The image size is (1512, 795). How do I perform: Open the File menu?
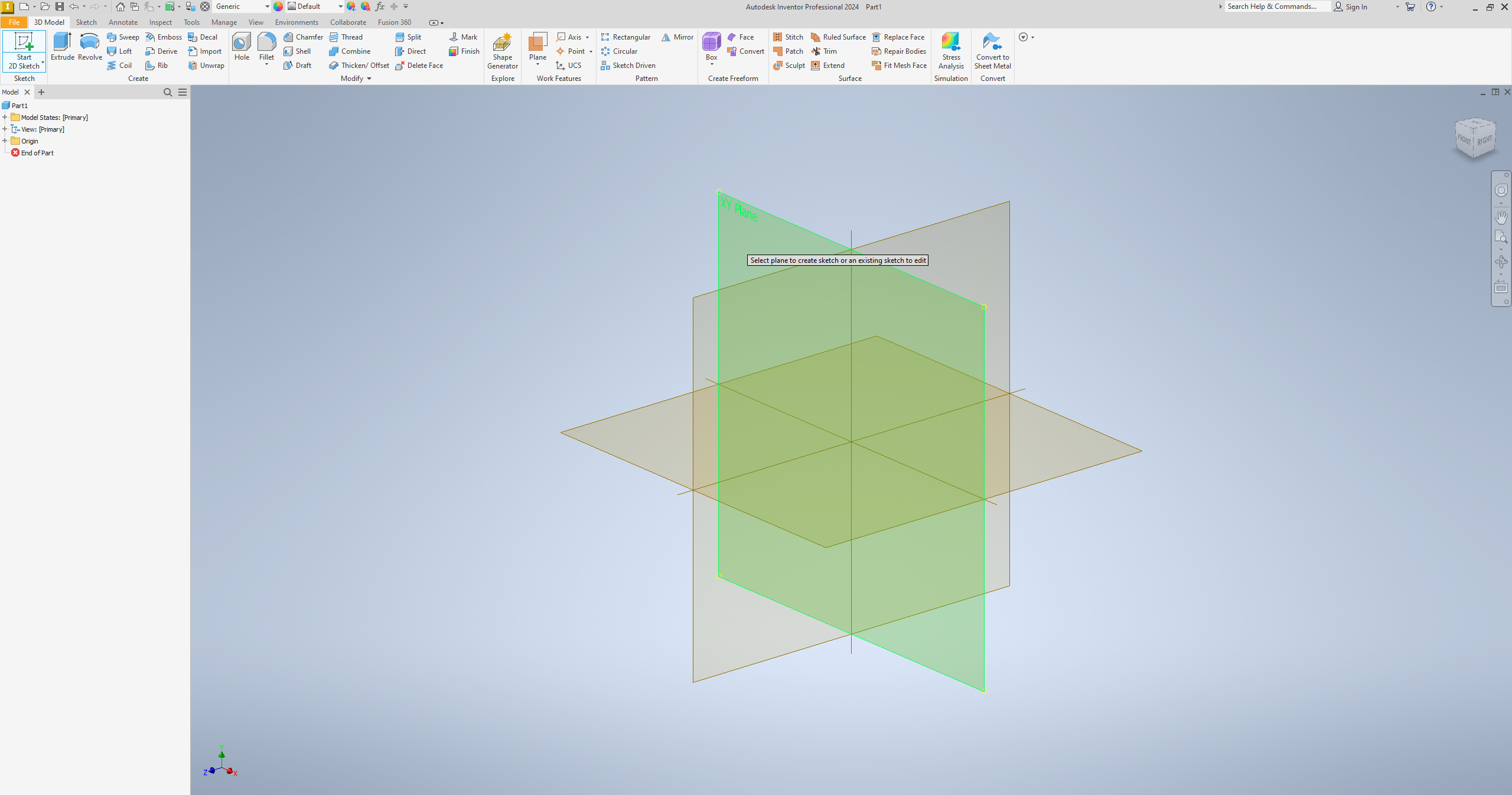point(14,22)
